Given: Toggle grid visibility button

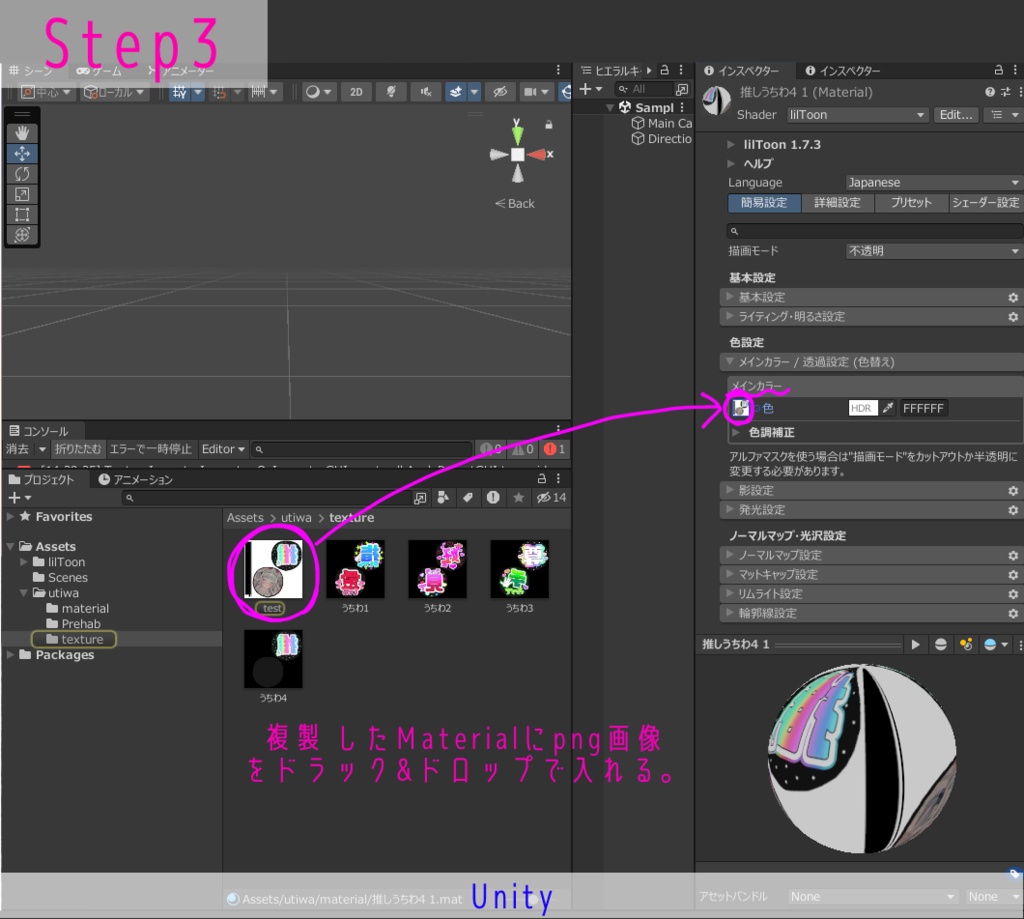Looking at the screenshot, I should [180, 91].
